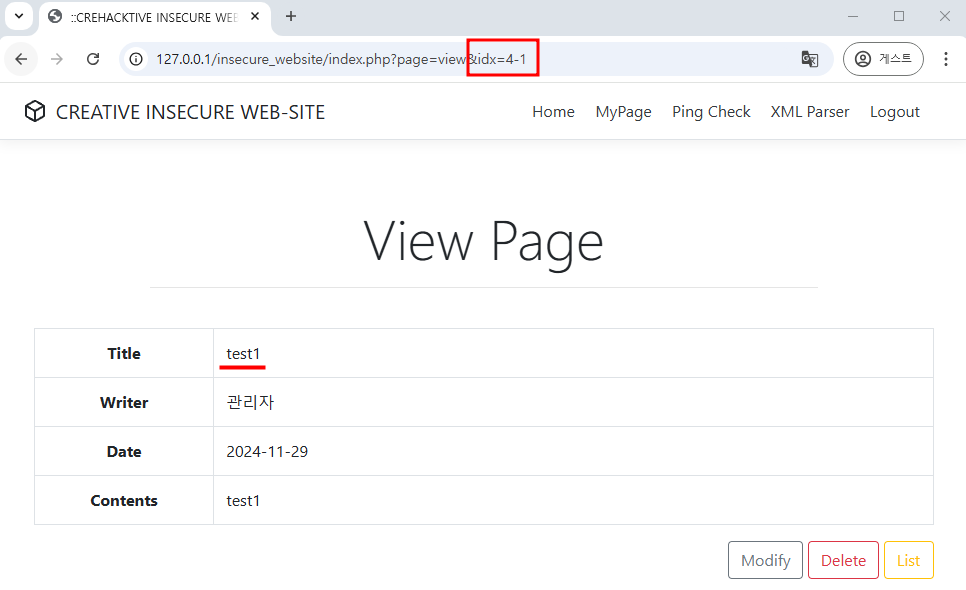This screenshot has width=966, height=590.
Task: Minimize the browser window
Action: tap(853, 17)
